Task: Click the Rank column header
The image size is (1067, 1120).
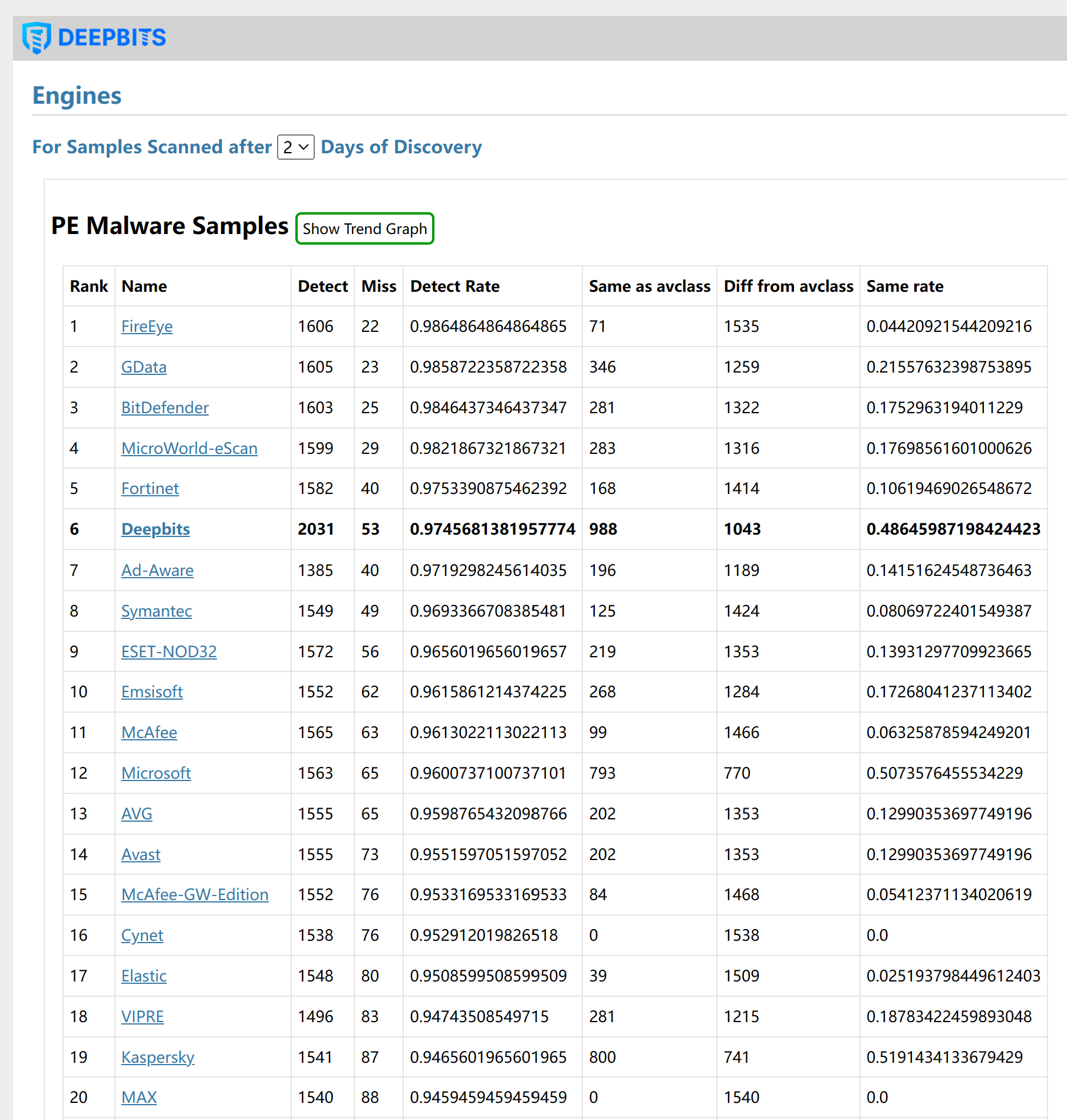Action: 88,286
